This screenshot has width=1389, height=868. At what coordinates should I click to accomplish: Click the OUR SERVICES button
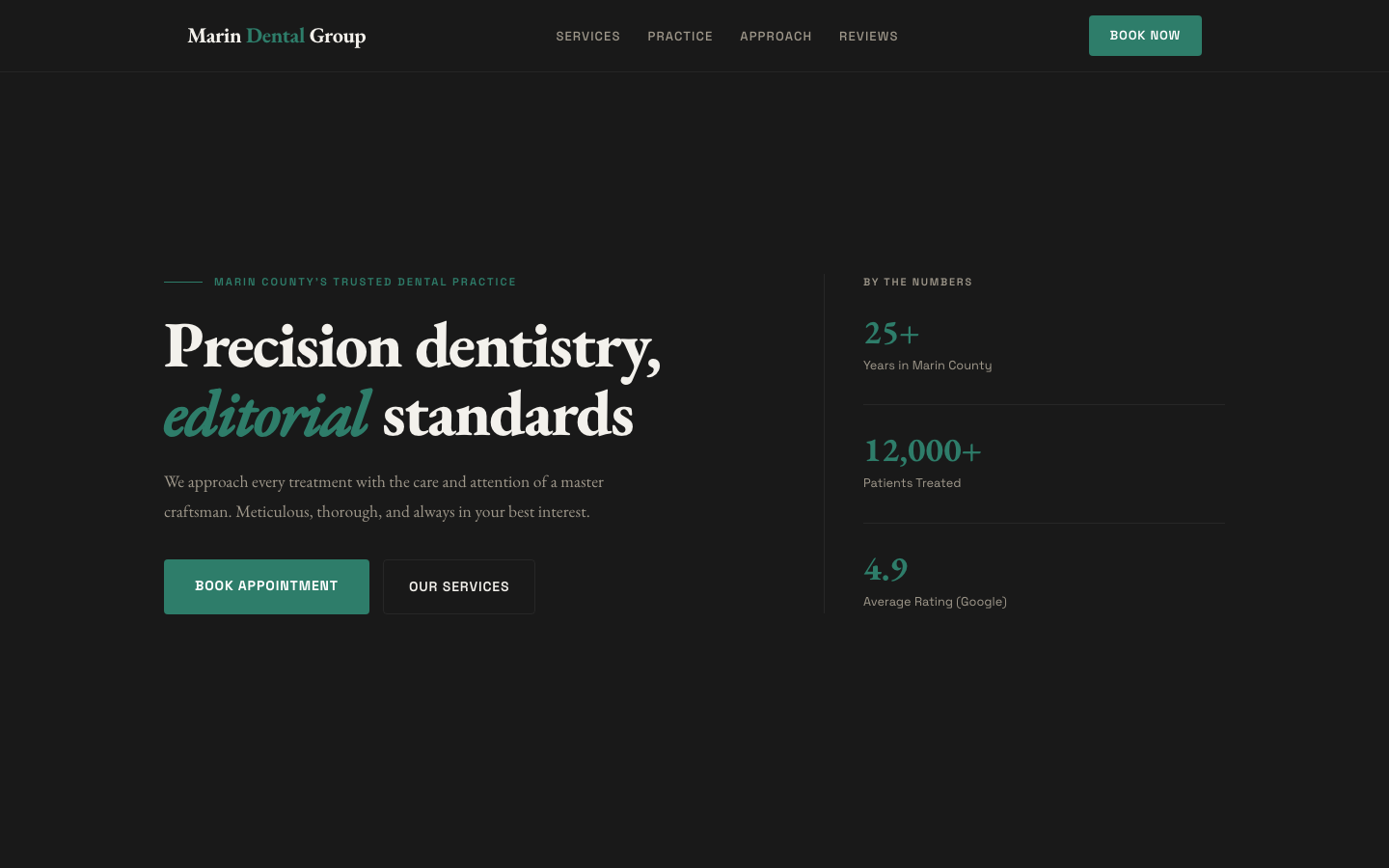[x=459, y=586]
